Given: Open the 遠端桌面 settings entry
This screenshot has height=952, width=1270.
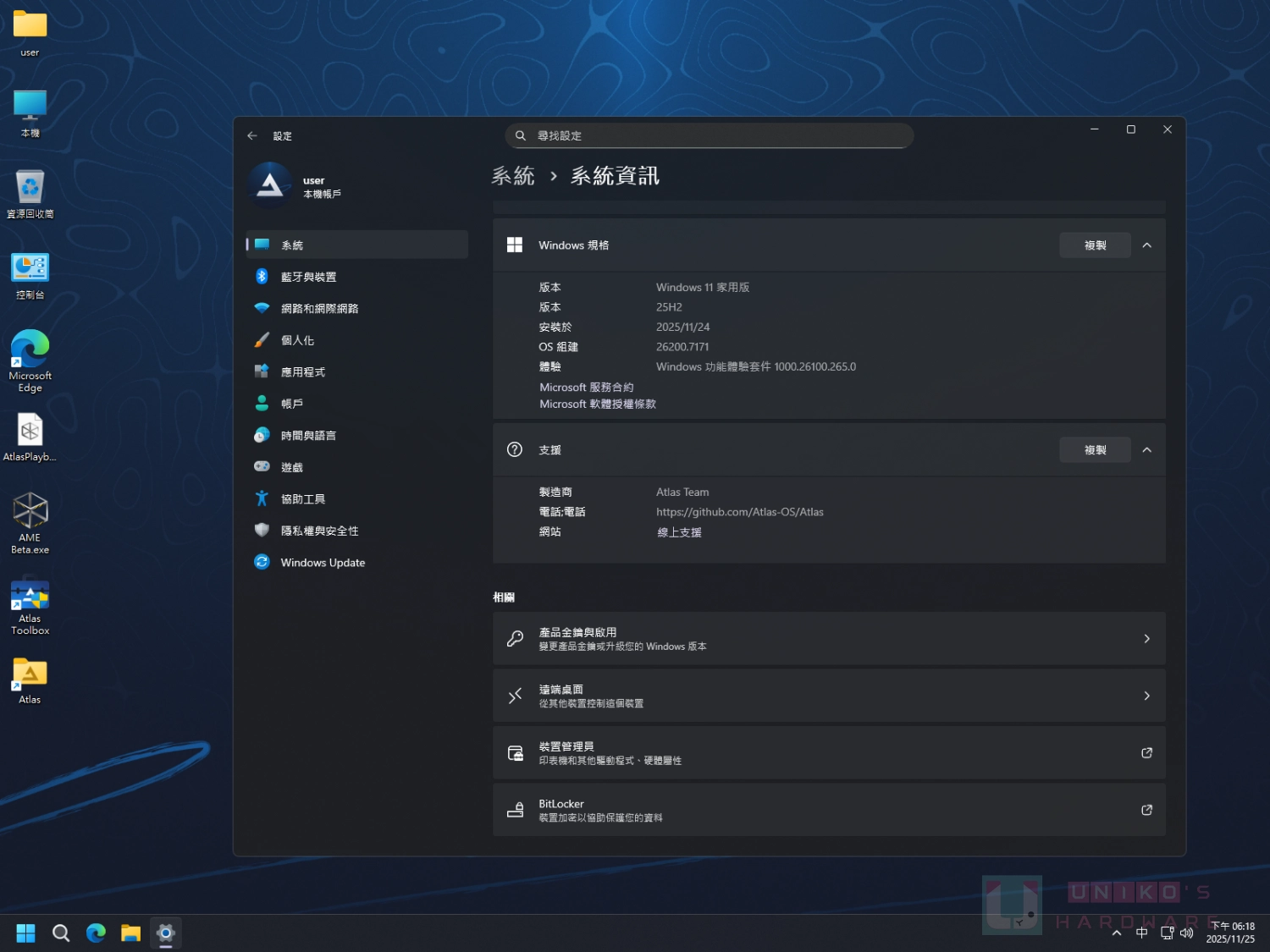Looking at the screenshot, I should [x=828, y=696].
